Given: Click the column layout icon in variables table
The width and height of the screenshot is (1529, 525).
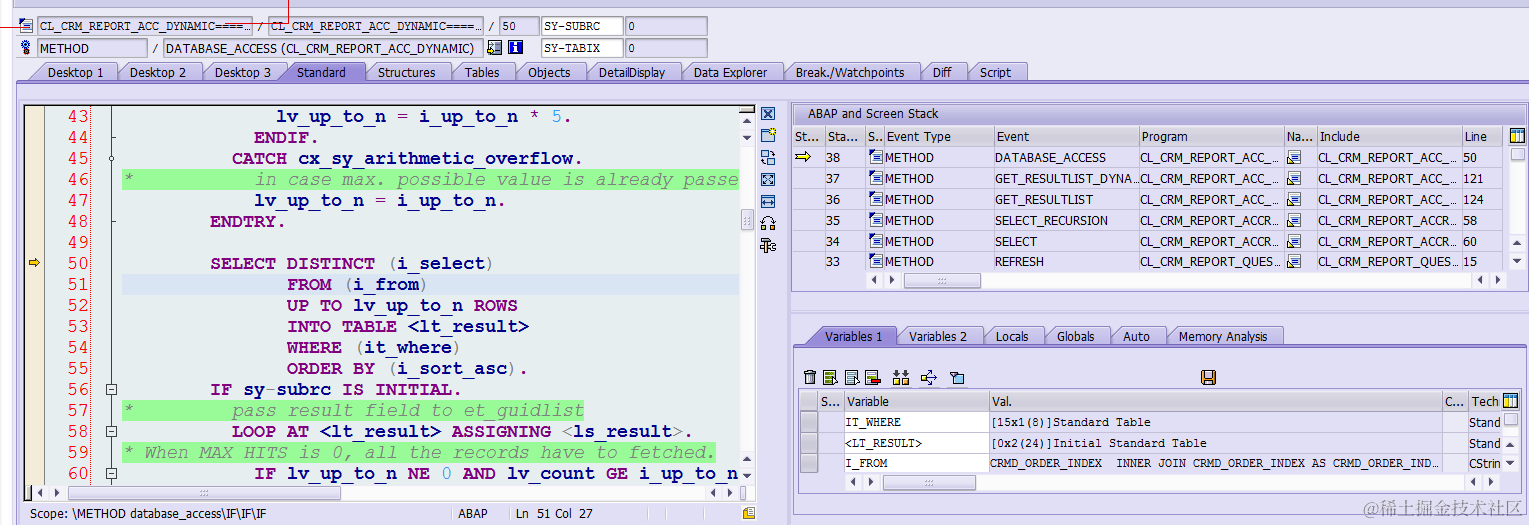Looking at the screenshot, I should tap(1510, 401).
